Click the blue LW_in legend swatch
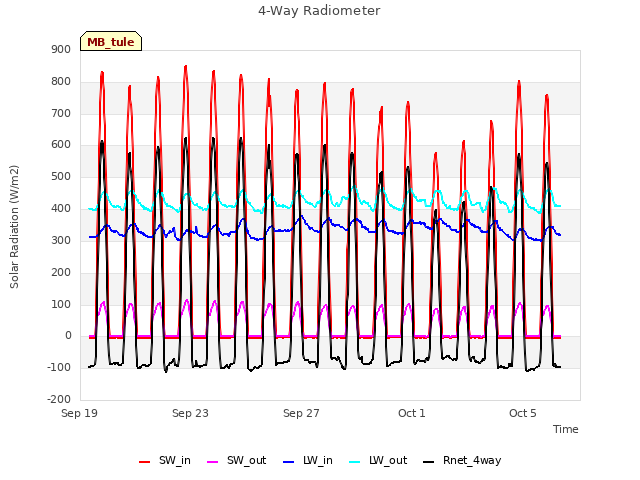The height and width of the screenshot is (480, 640). 288,462
